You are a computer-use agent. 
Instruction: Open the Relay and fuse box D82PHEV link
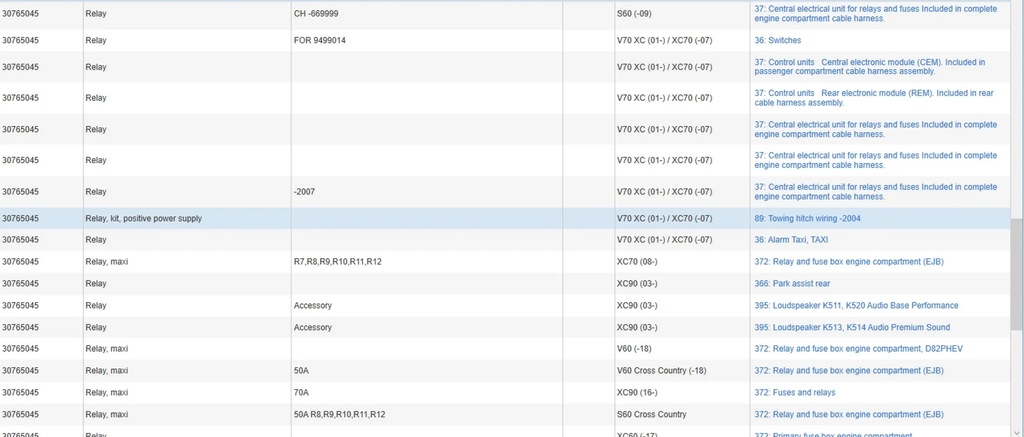[858, 349]
